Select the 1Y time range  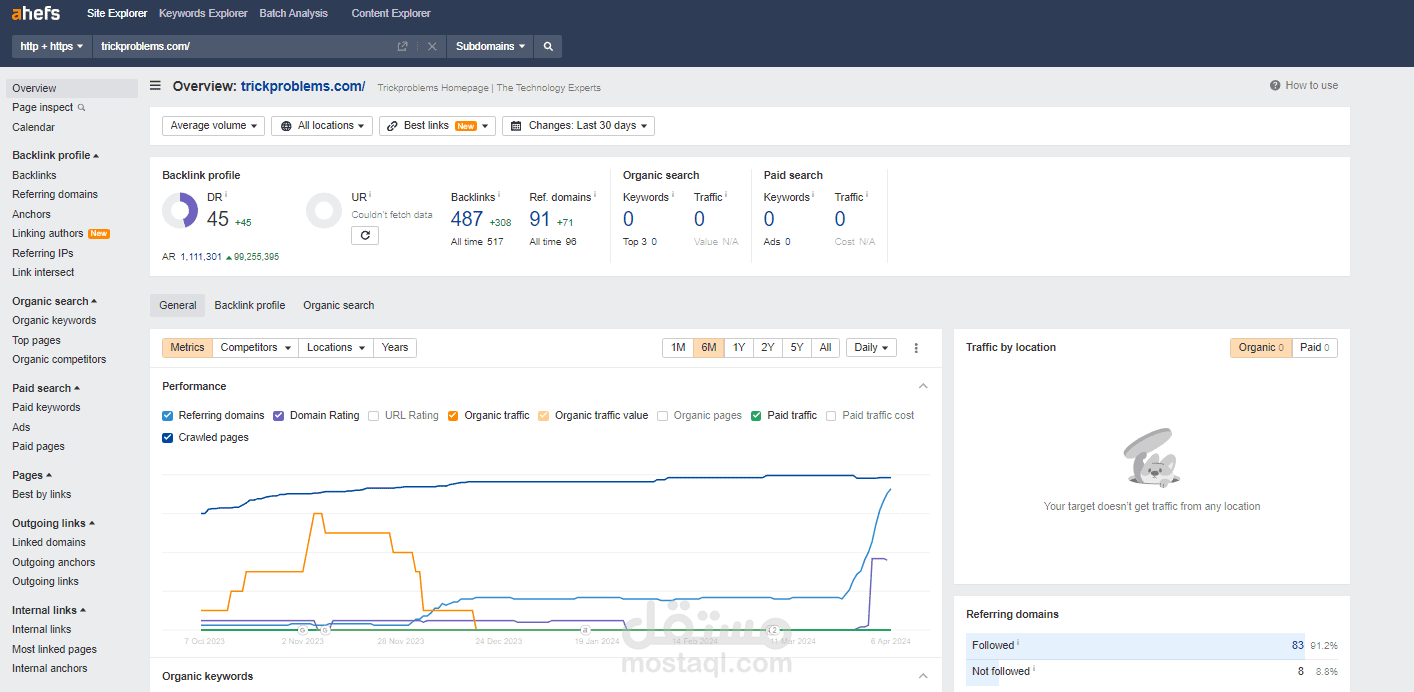click(x=739, y=348)
